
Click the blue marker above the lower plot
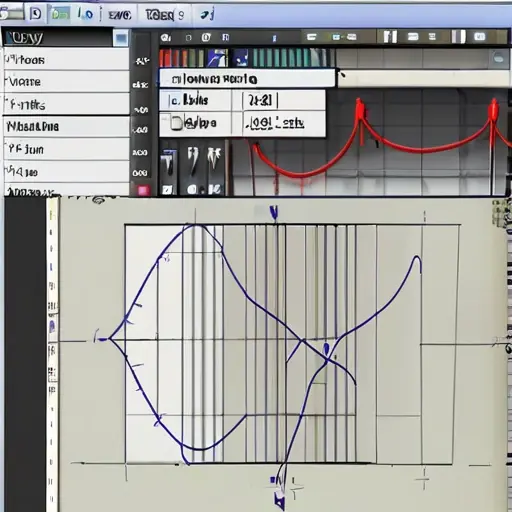click(x=274, y=212)
